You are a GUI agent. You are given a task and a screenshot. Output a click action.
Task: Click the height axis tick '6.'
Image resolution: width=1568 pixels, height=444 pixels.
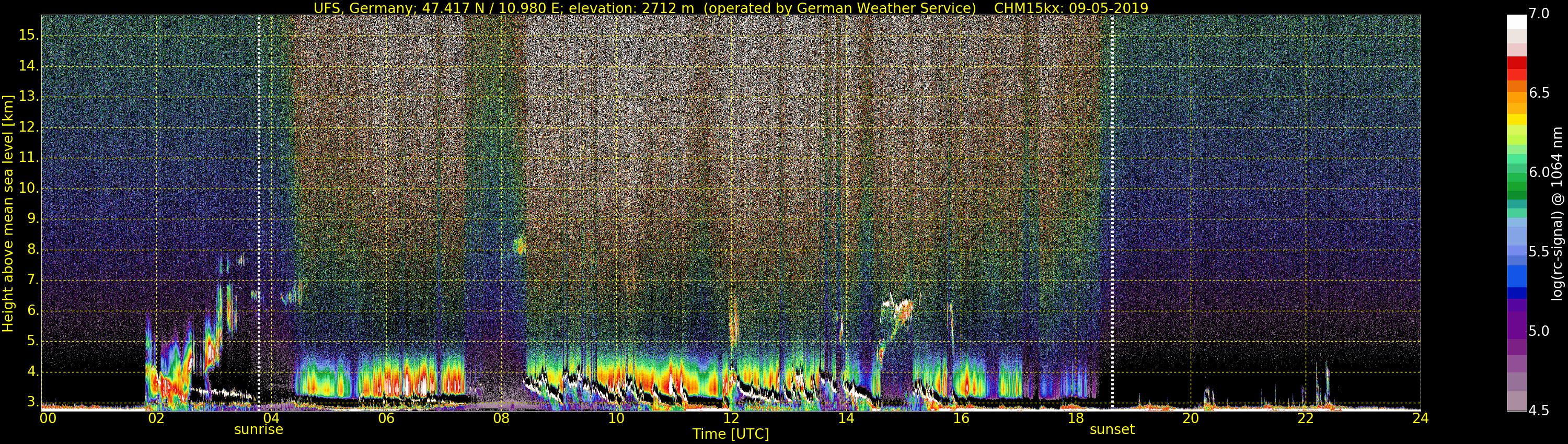point(32,310)
